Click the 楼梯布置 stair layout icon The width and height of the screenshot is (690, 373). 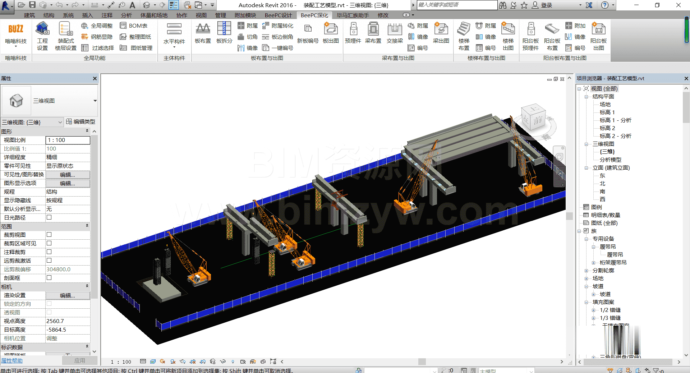tap(464, 36)
